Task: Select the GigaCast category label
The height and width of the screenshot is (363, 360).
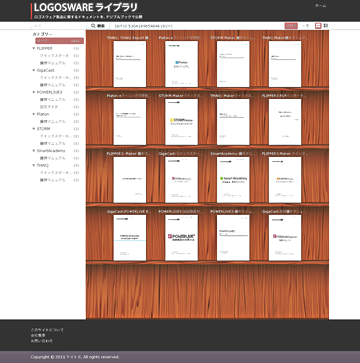Action: pos(45,70)
